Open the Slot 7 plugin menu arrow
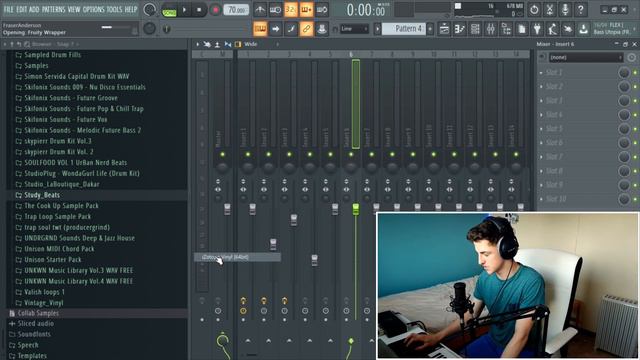 [x=542, y=157]
